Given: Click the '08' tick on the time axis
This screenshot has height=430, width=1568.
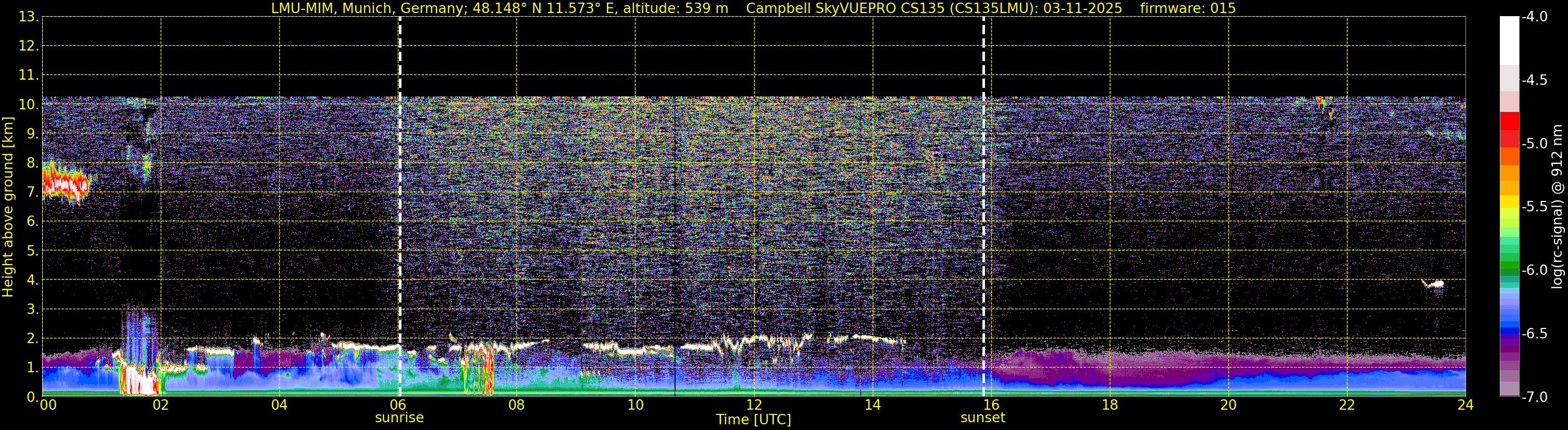Looking at the screenshot, I should coord(517,404).
